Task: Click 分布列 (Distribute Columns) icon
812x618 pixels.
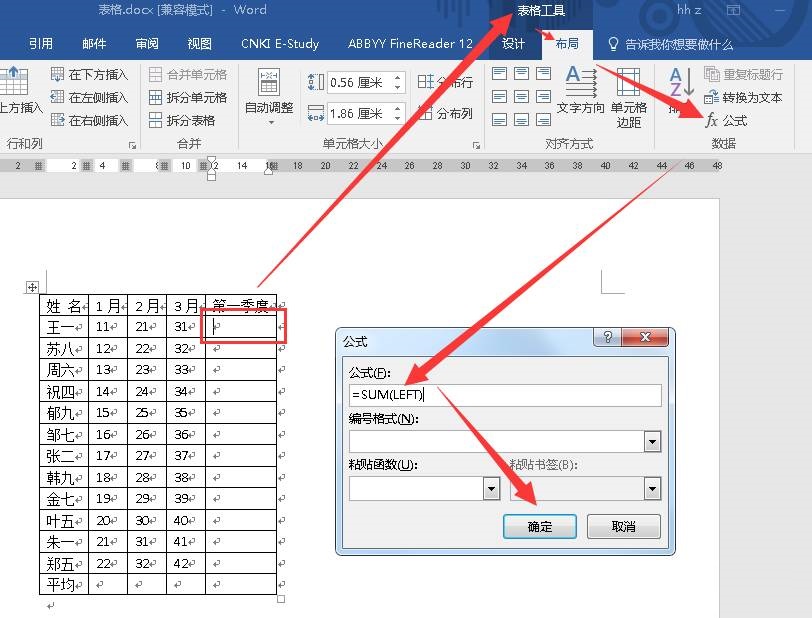Action: [426, 114]
